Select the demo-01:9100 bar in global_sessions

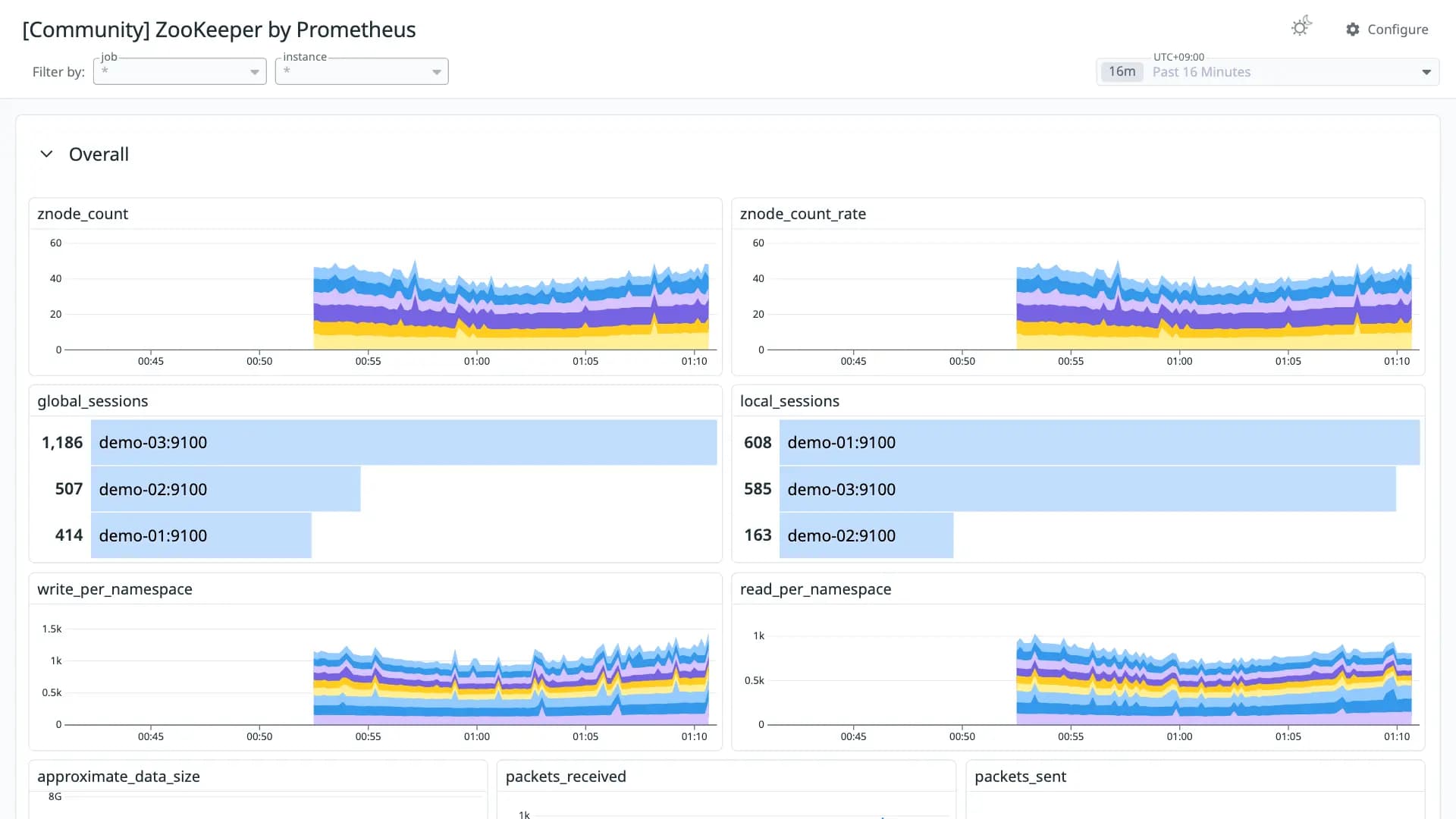tap(201, 535)
